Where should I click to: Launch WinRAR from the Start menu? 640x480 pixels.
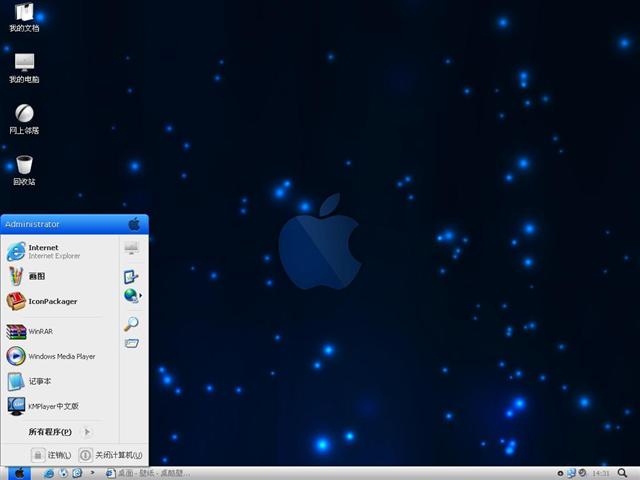click(x=35, y=331)
